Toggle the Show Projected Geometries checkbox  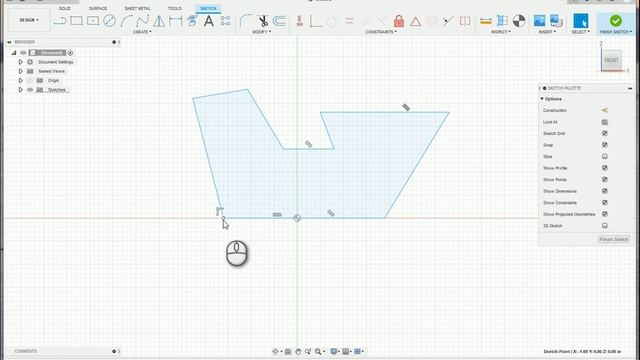coord(604,214)
